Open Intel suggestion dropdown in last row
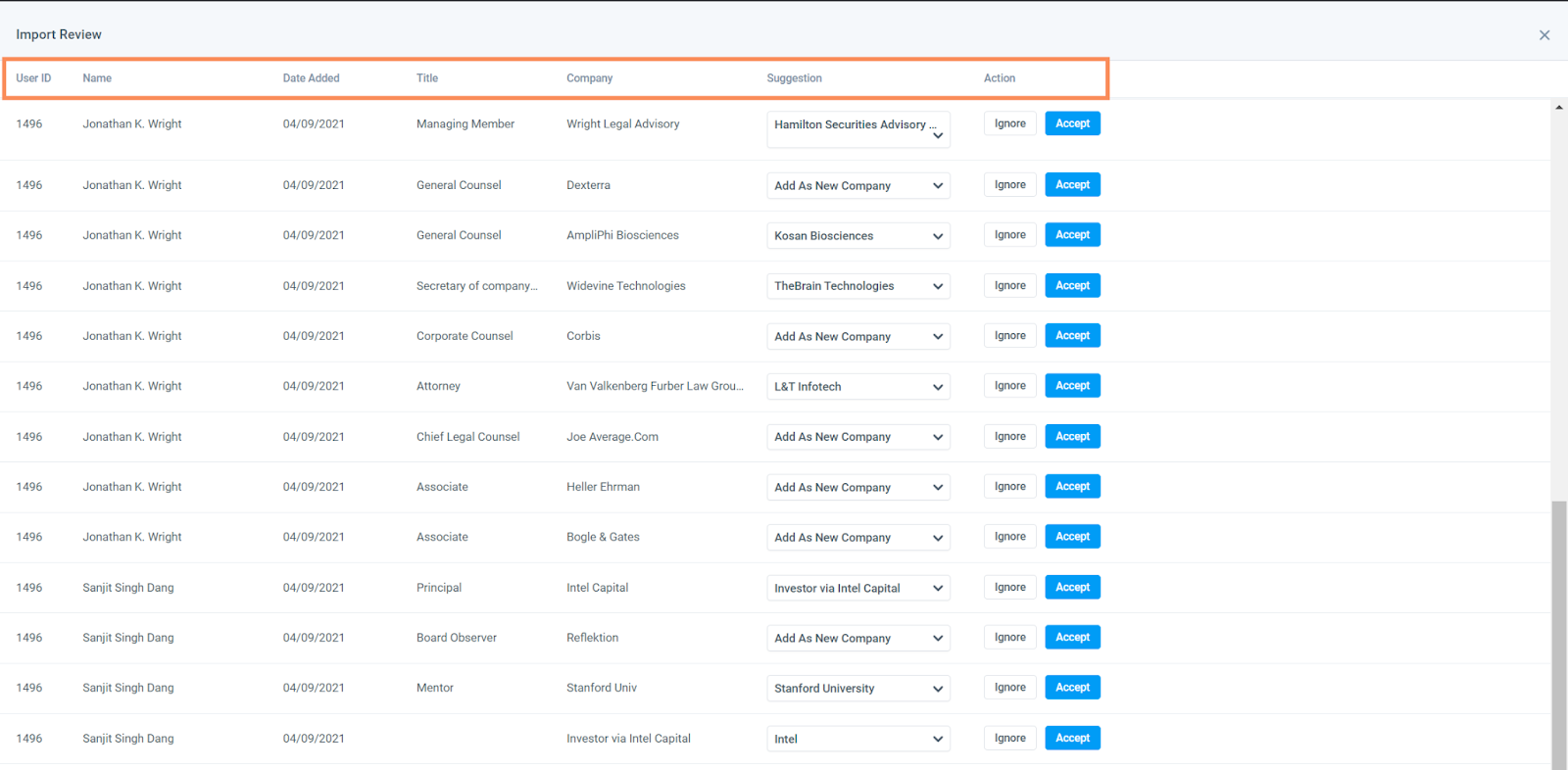This screenshot has width=1568, height=770. click(858, 739)
